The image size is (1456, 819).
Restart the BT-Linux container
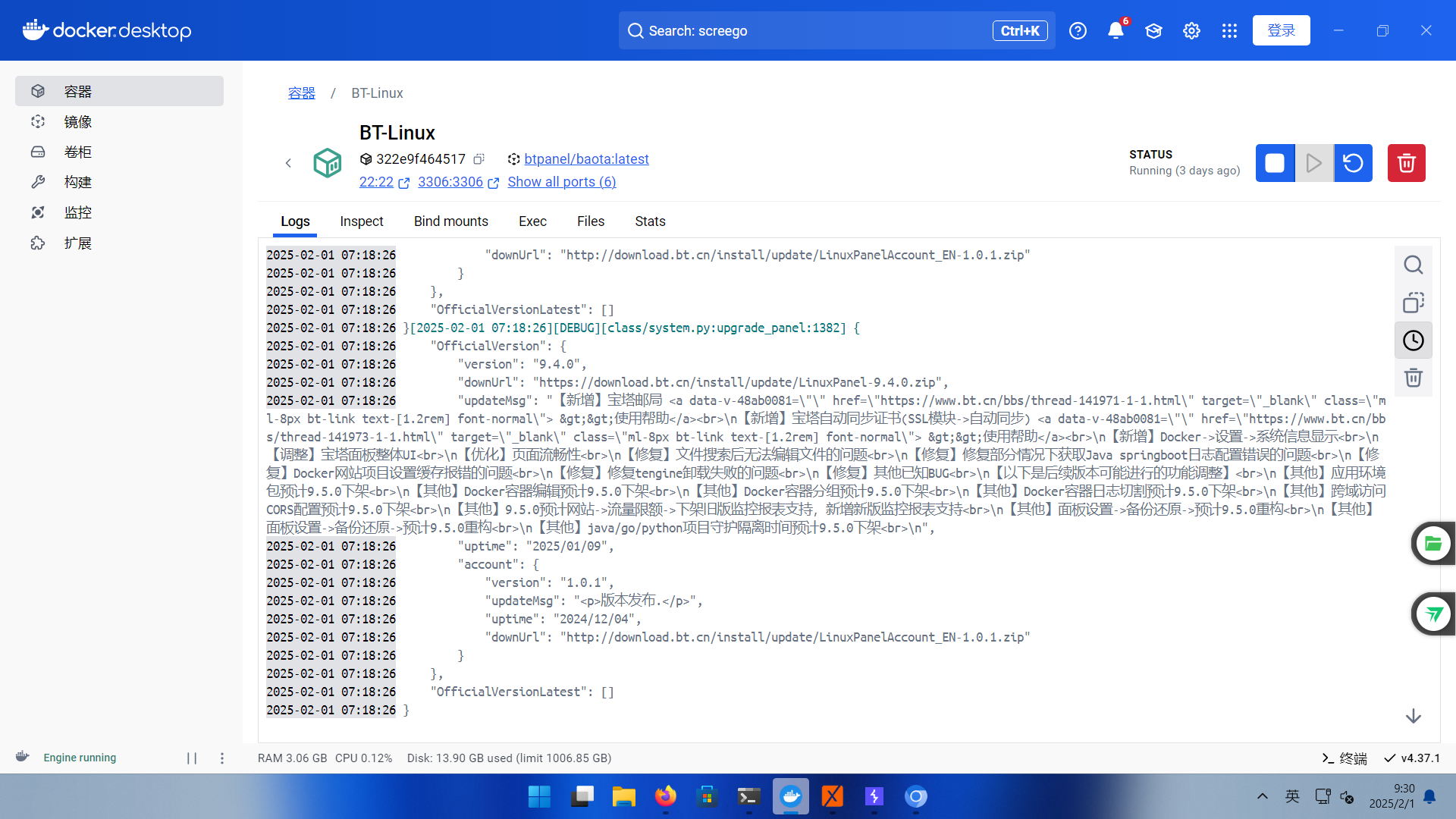pos(1354,163)
